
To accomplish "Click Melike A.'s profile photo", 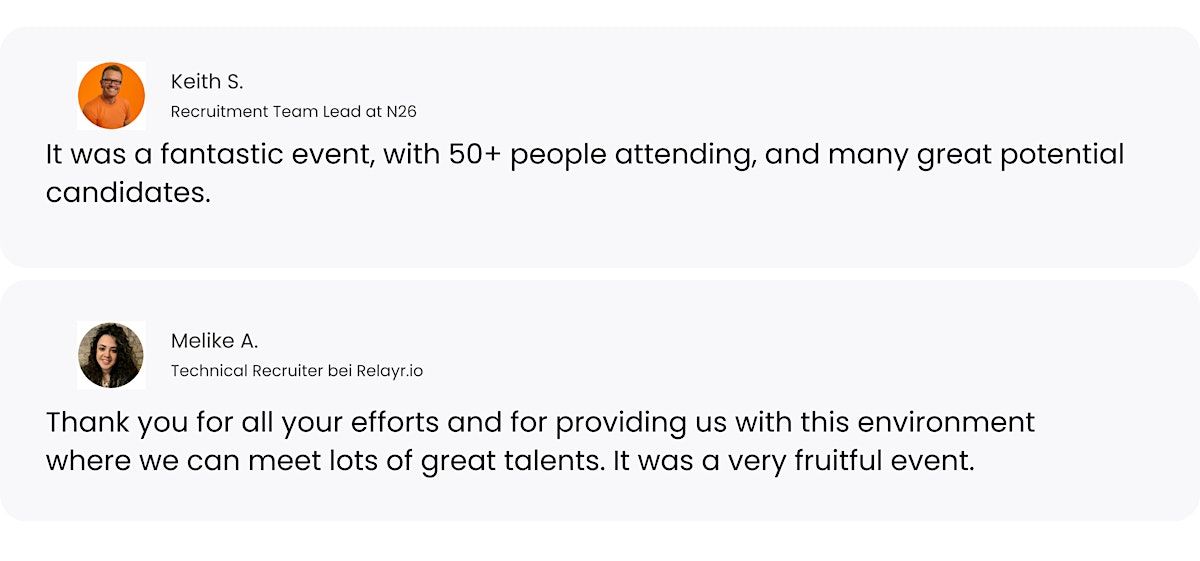I will point(111,355).
